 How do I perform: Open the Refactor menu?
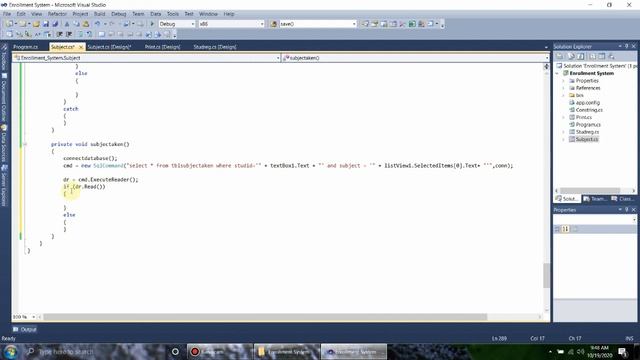click(x=57, y=14)
